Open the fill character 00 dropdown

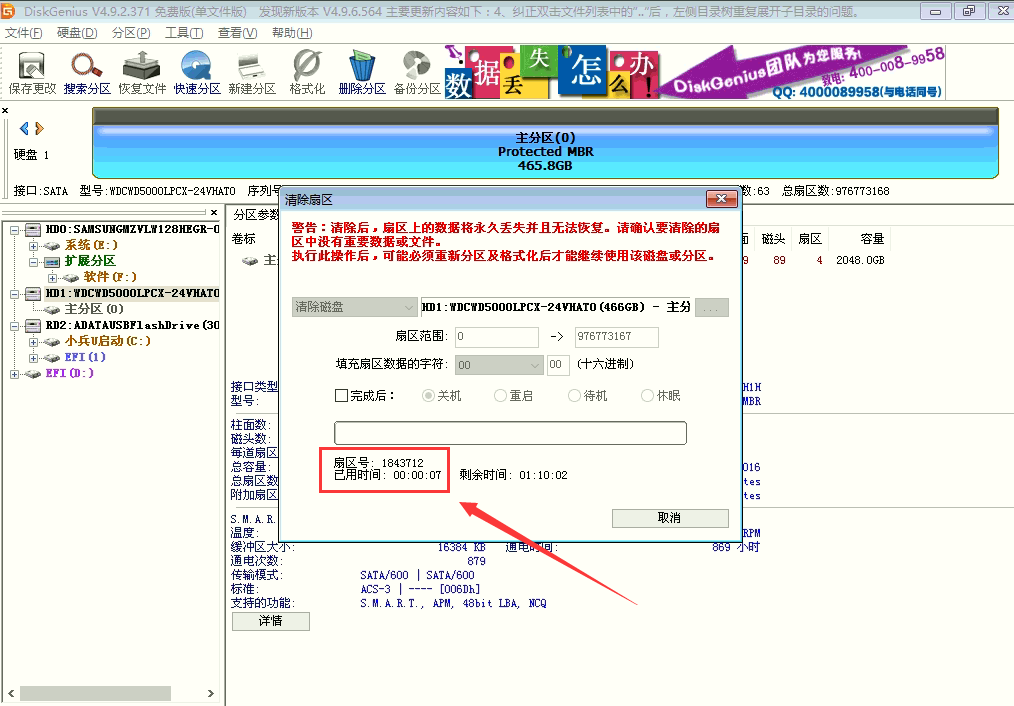[498, 365]
